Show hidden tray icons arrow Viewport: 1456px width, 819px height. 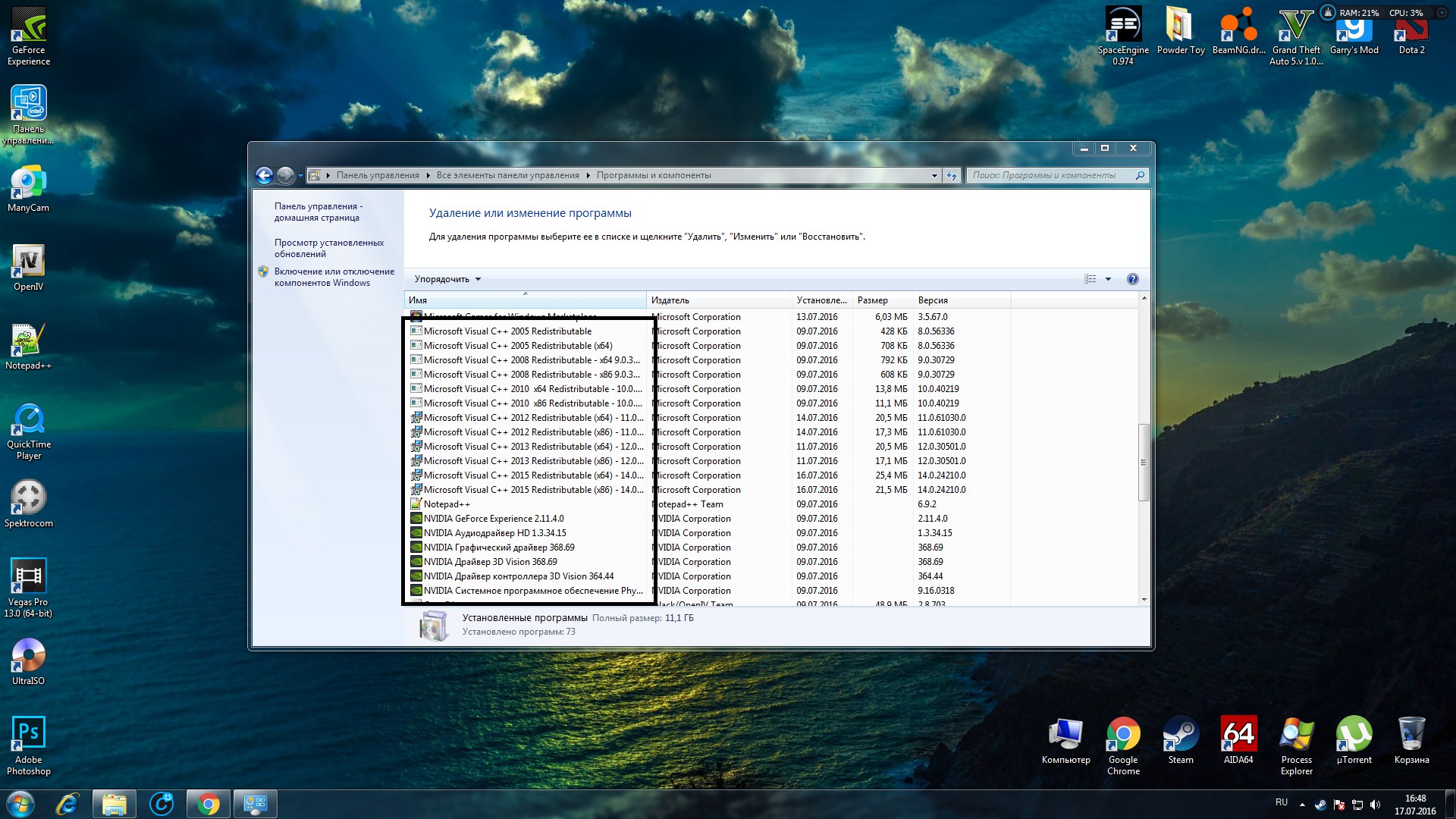point(1302,805)
